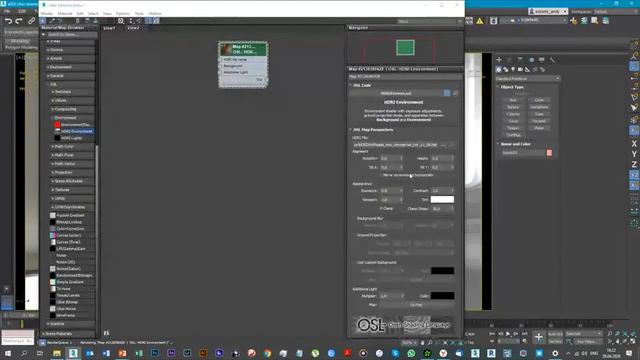Screen dimensions: 640x360
Task: Open white Tint color swatch
Action: pyautogui.click(x=442, y=200)
